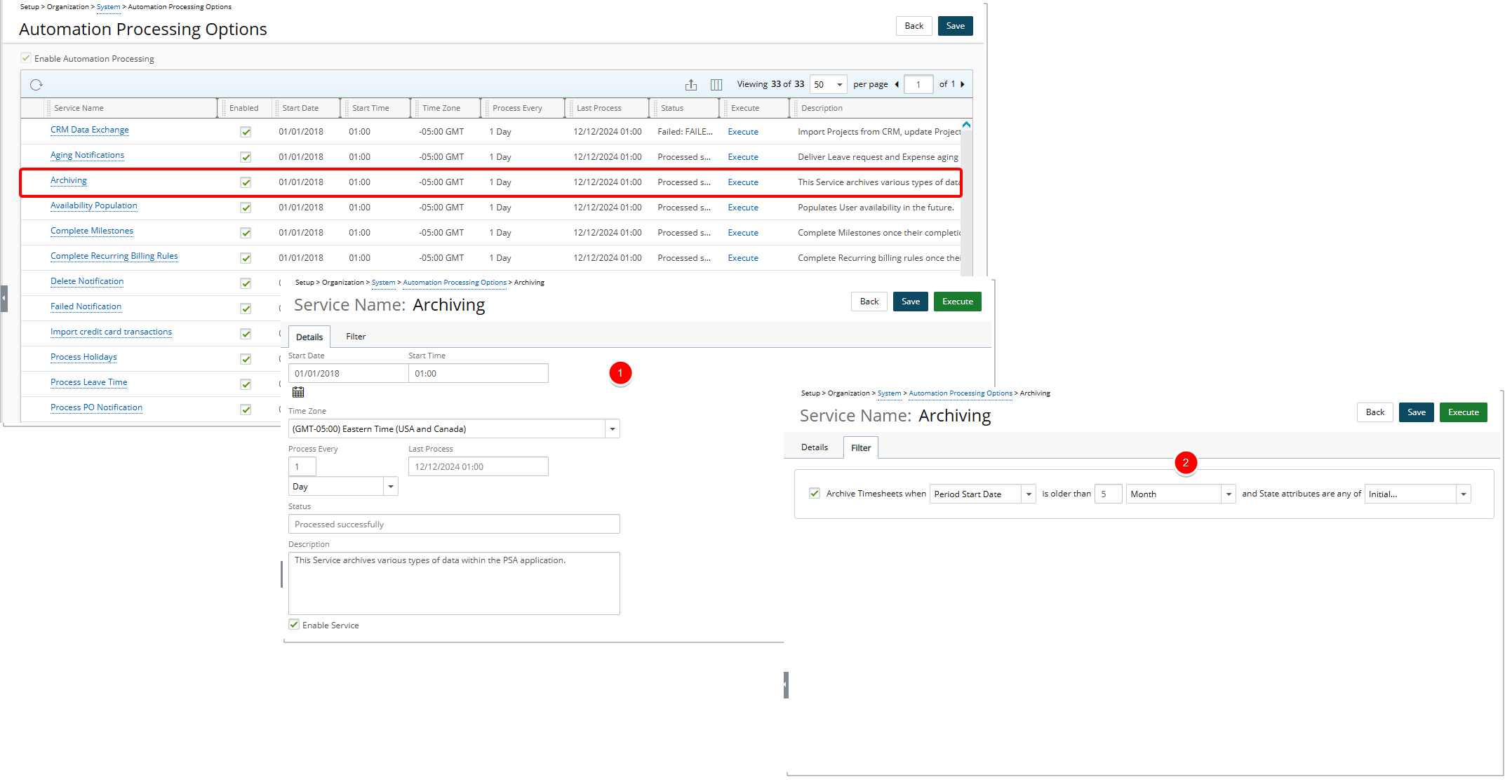Click the page number input field
The image size is (1512, 784).
click(918, 85)
